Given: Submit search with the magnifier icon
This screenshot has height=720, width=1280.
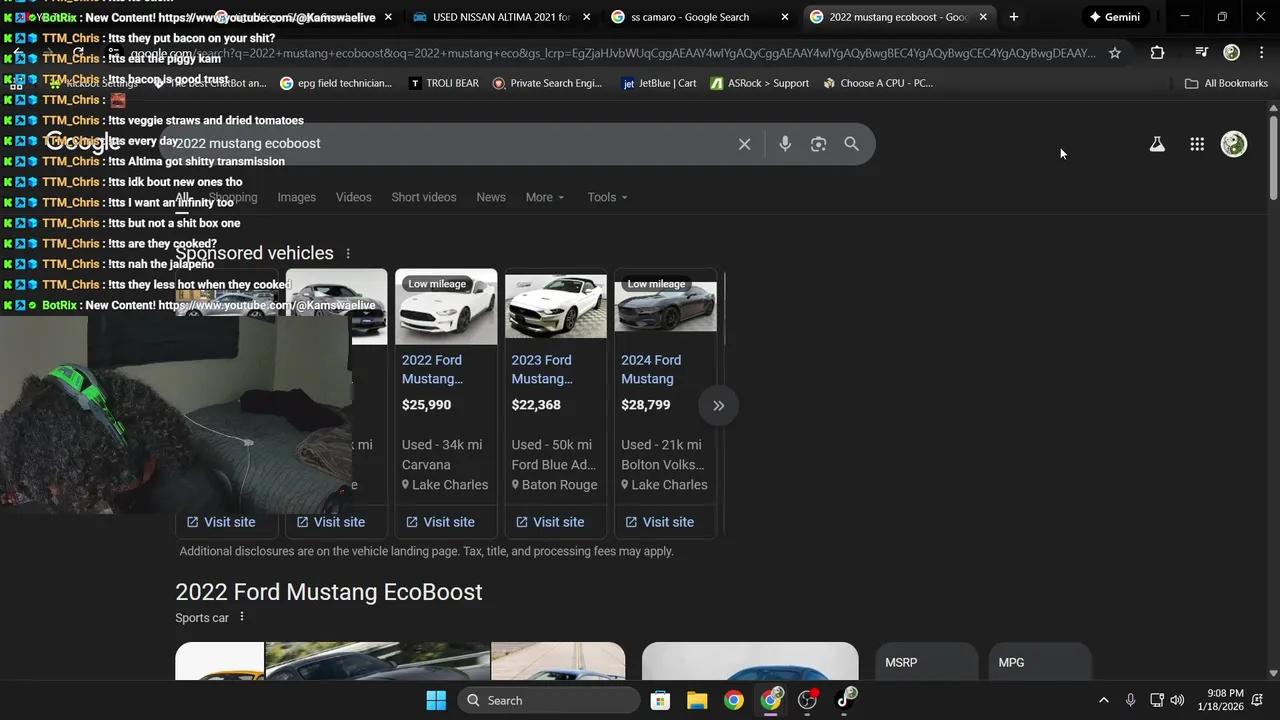Looking at the screenshot, I should [x=851, y=144].
